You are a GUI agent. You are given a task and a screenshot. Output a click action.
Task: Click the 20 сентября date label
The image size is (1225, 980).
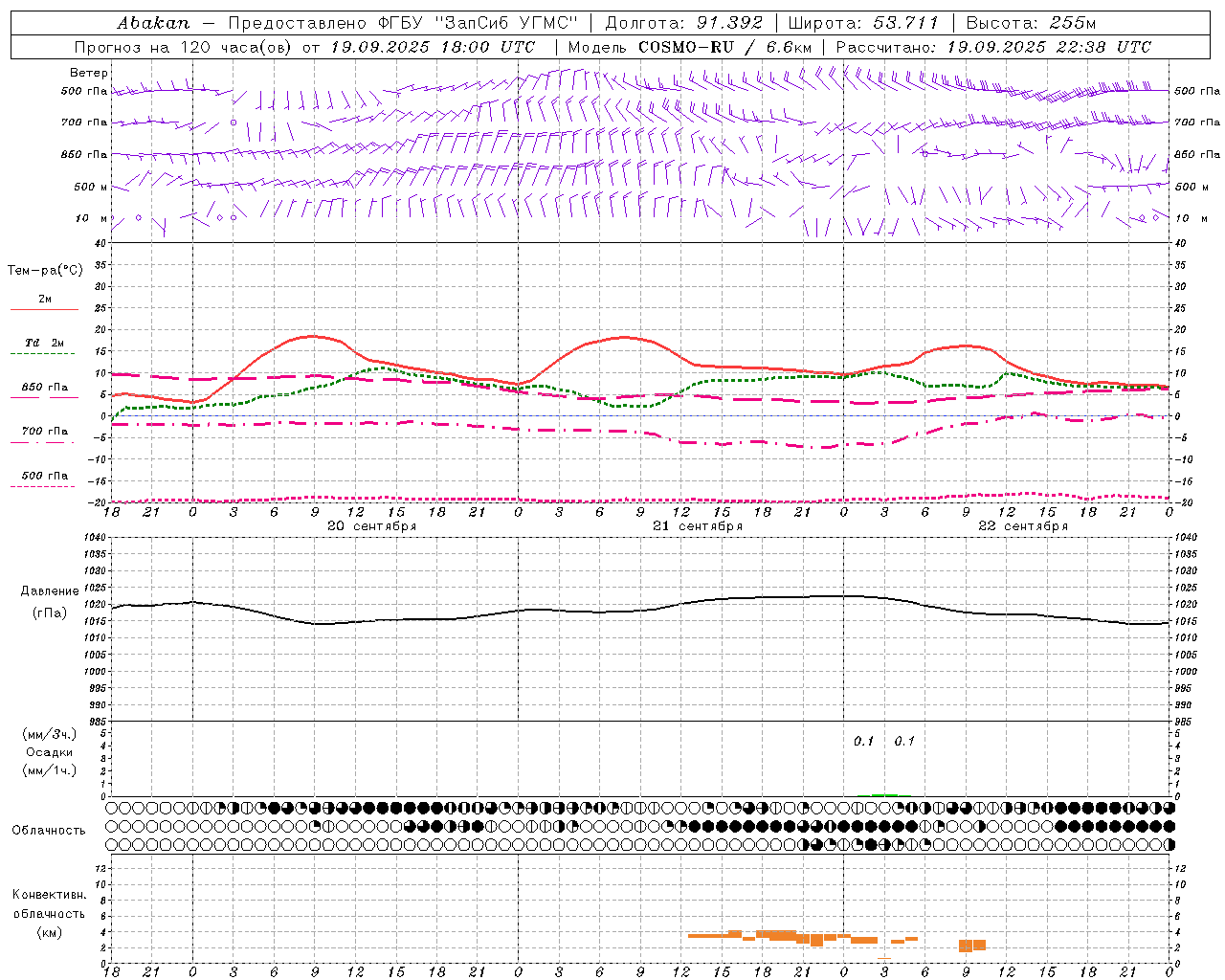pos(371,526)
